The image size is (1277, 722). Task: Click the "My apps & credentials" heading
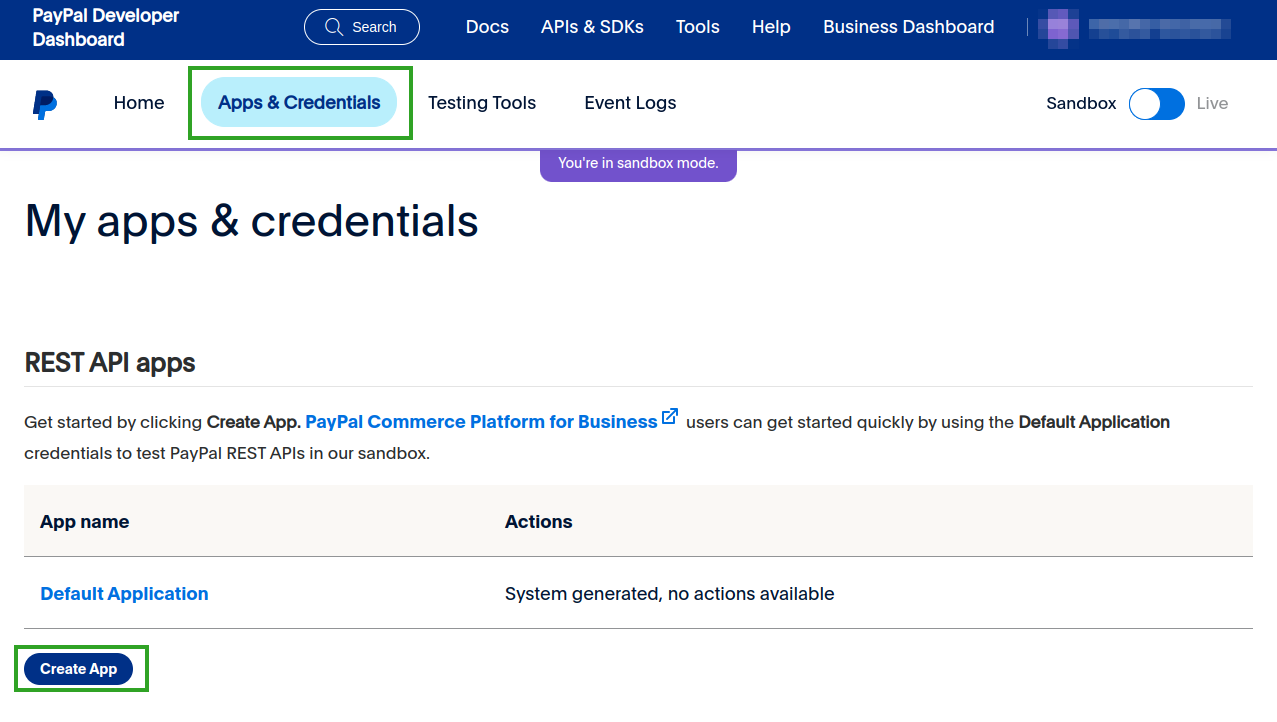(x=252, y=221)
